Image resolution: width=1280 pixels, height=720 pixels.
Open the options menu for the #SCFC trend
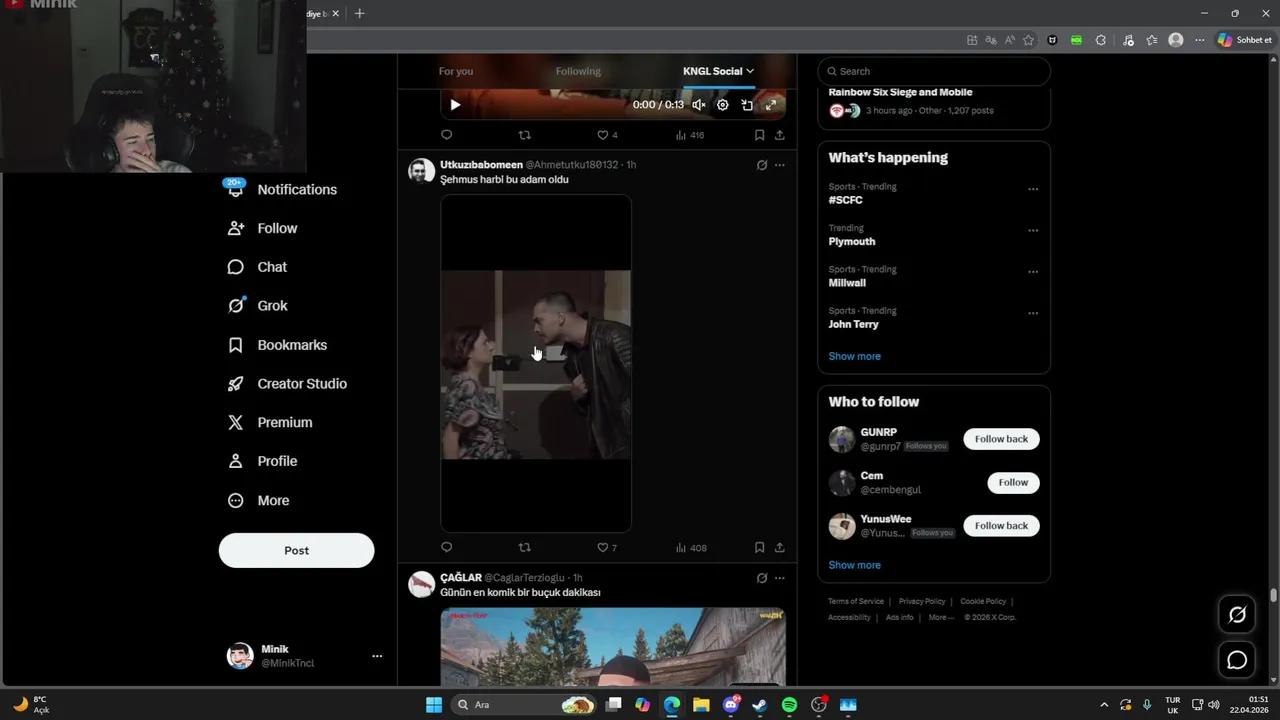click(1033, 188)
